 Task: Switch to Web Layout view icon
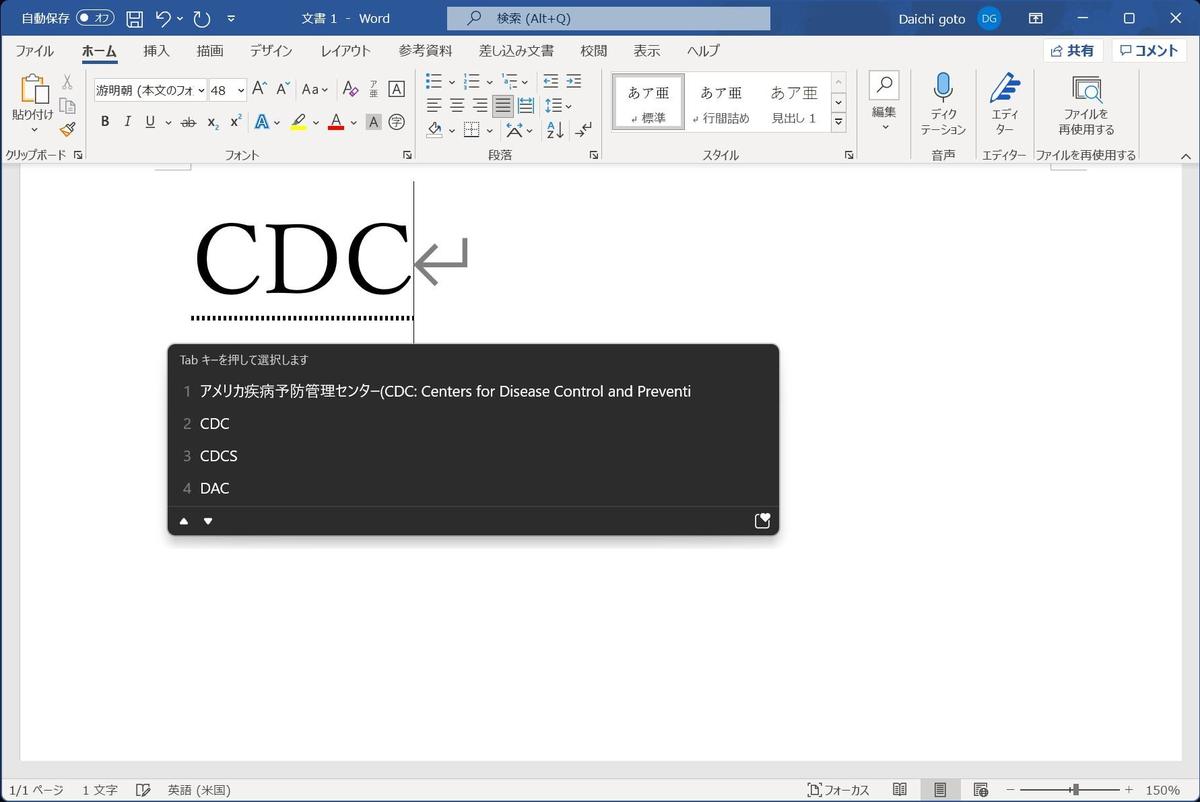980,790
